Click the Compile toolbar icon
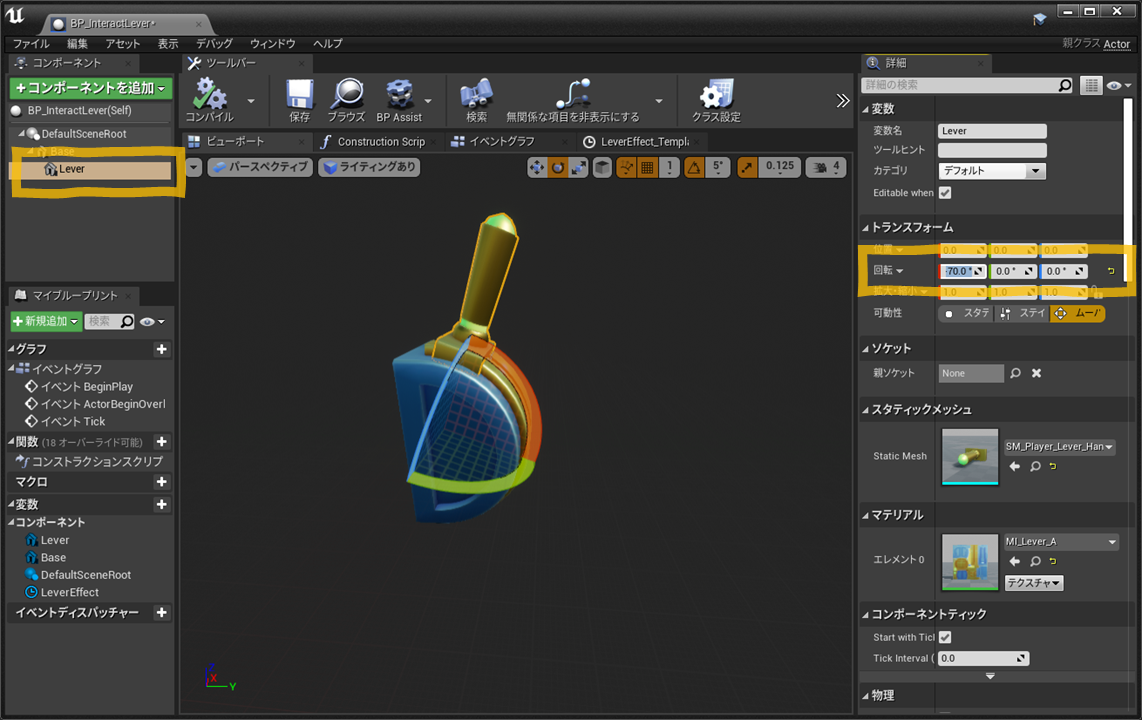The image size is (1142, 720). 209,94
